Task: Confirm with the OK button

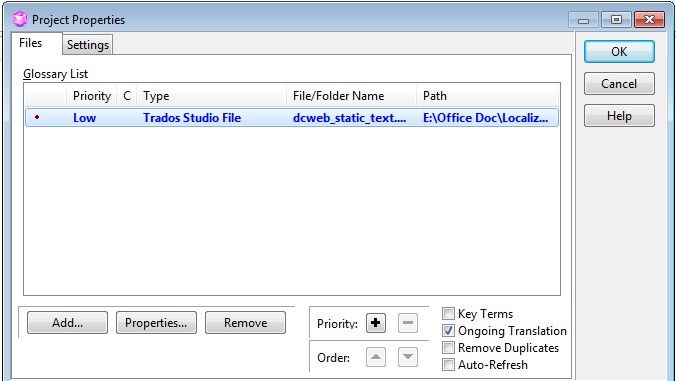Action: (619, 52)
